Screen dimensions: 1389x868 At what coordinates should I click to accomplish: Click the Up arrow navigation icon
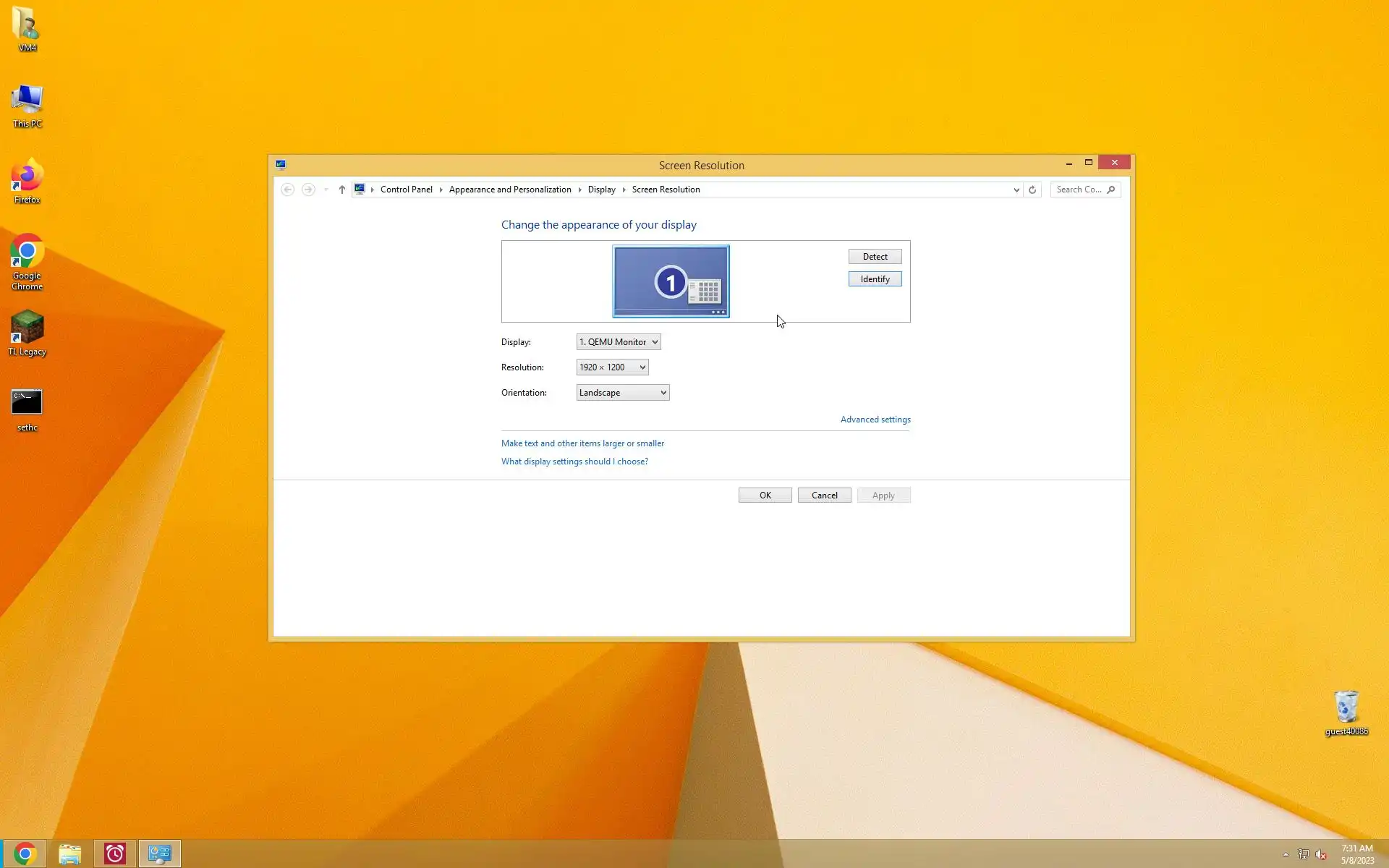(341, 190)
